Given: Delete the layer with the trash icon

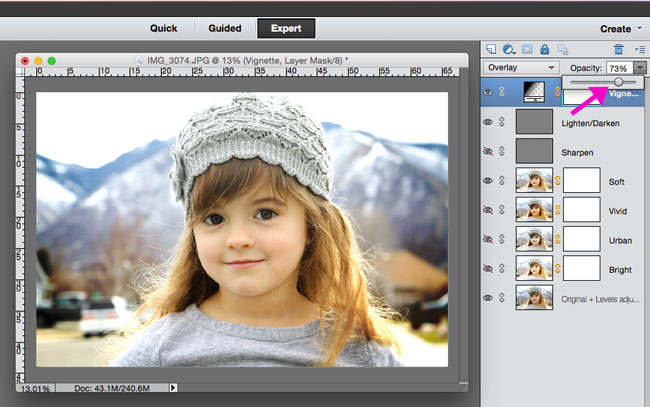Looking at the screenshot, I should tap(618, 49).
